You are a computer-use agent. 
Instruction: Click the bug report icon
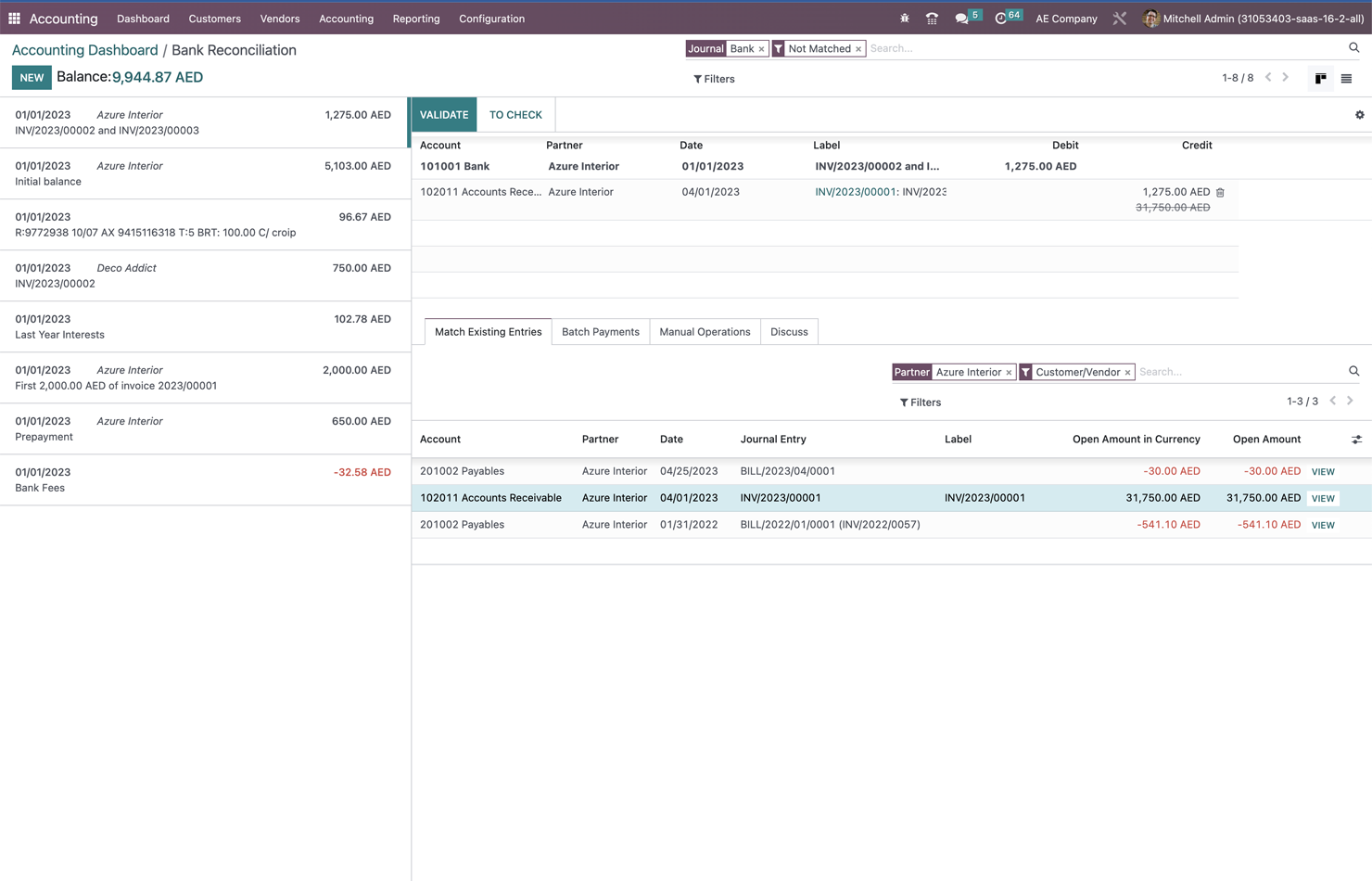(x=904, y=18)
